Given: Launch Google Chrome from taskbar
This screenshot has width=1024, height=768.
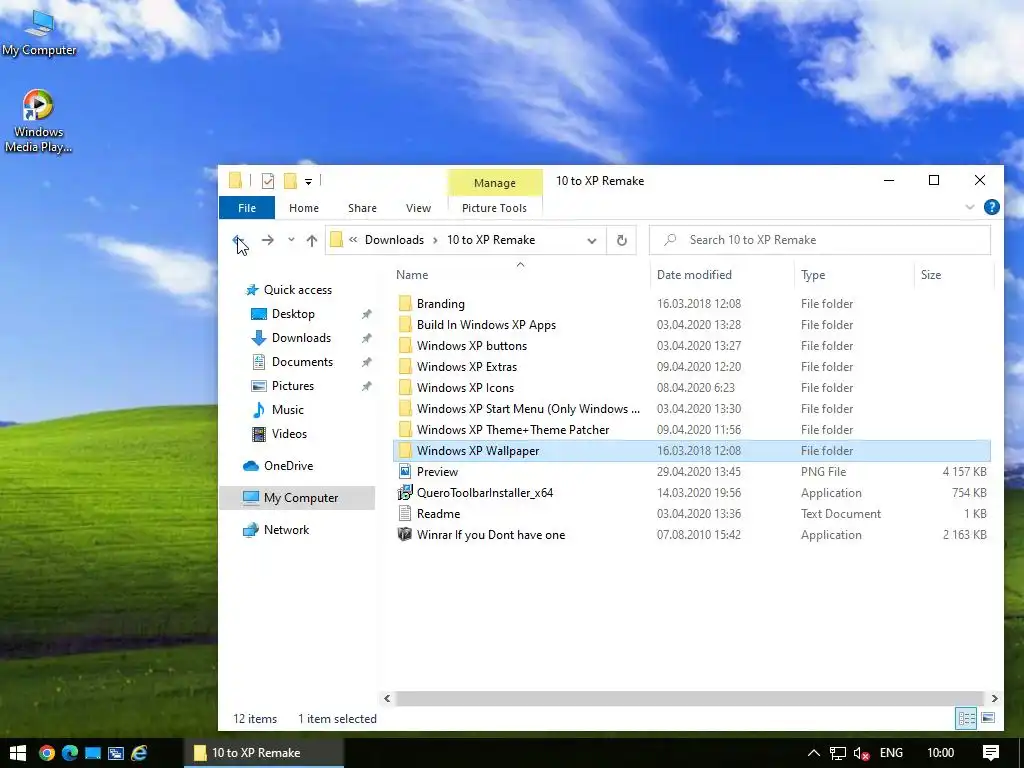Looking at the screenshot, I should click(46, 753).
